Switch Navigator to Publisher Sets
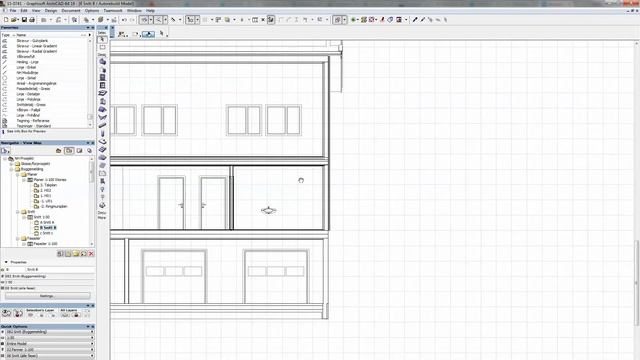Screen dimensions: 640x360 pos(89,151)
